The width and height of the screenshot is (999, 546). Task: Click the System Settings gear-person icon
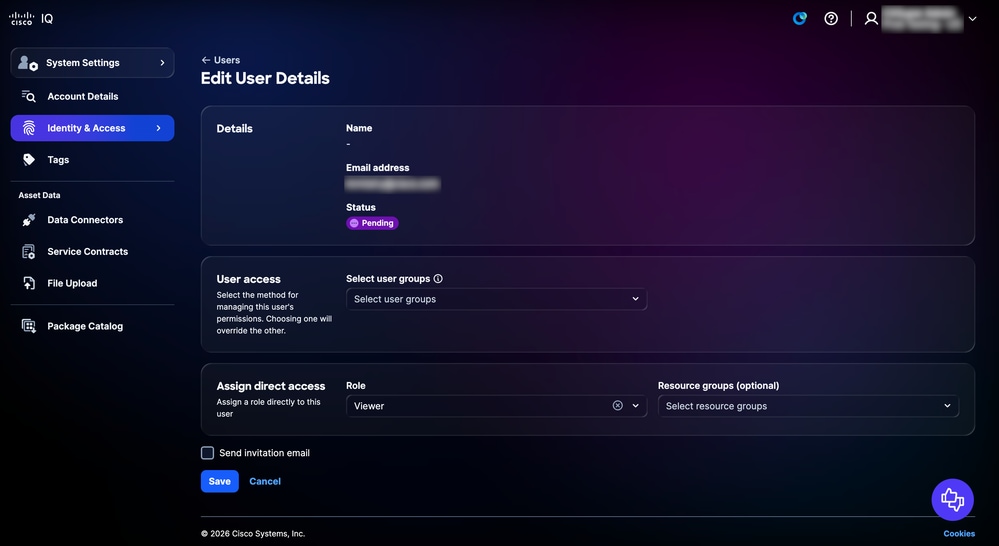pyautogui.click(x=28, y=62)
